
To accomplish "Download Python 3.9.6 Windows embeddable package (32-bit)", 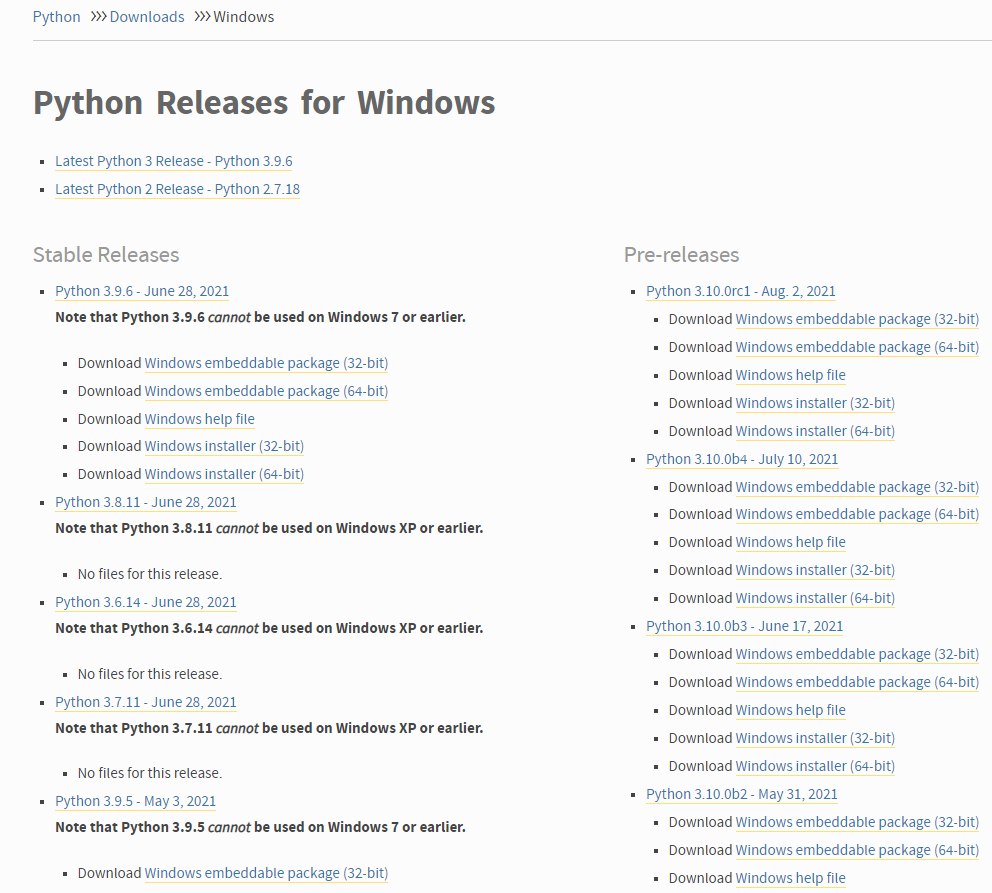I will (266, 363).
